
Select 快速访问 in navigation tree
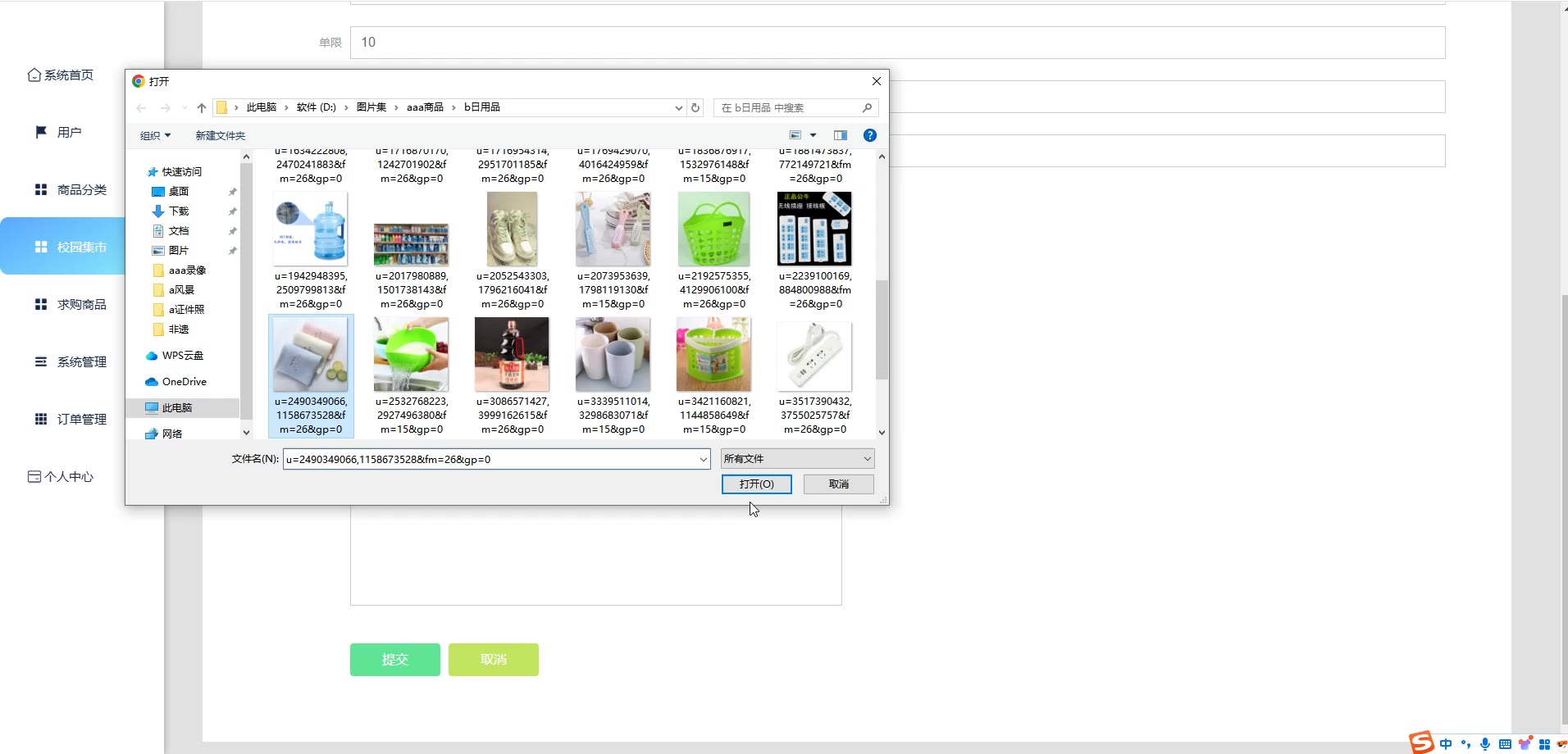pyautogui.click(x=174, y=172)
